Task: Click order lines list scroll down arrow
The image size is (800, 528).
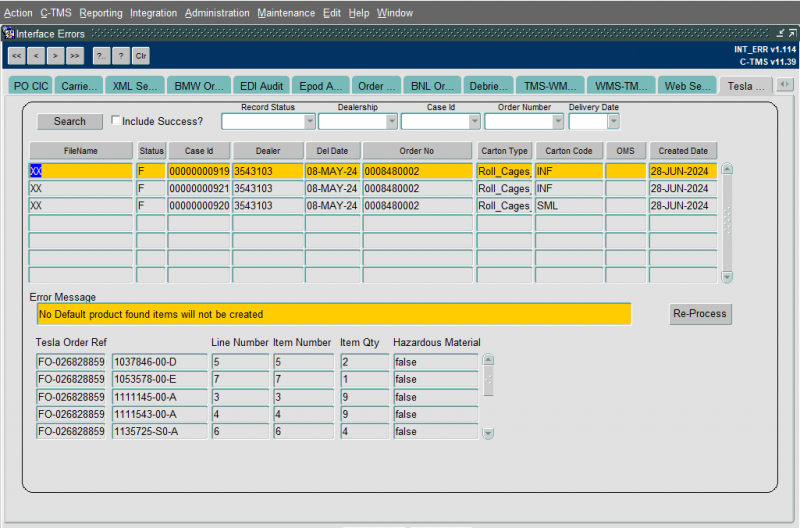Action: (488, 433)
